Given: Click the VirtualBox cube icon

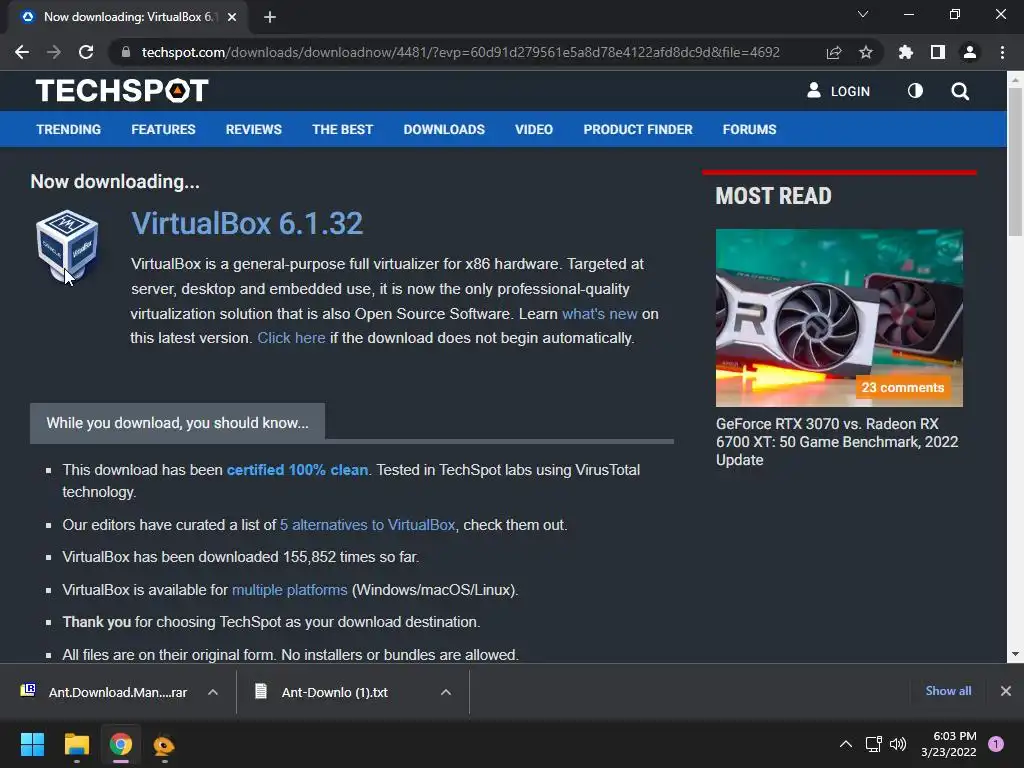Looking at the screenshot, I should (67, 246).
